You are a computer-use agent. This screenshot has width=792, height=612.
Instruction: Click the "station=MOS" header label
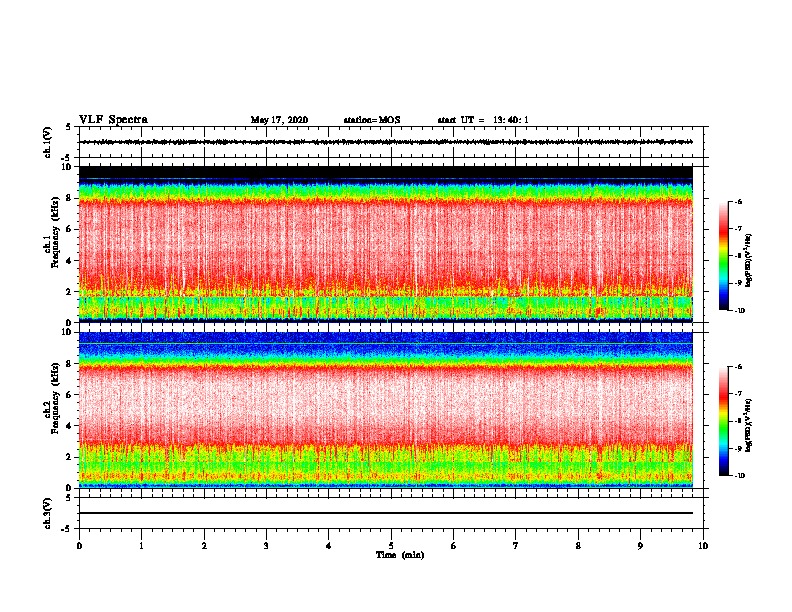click(372, 120)
